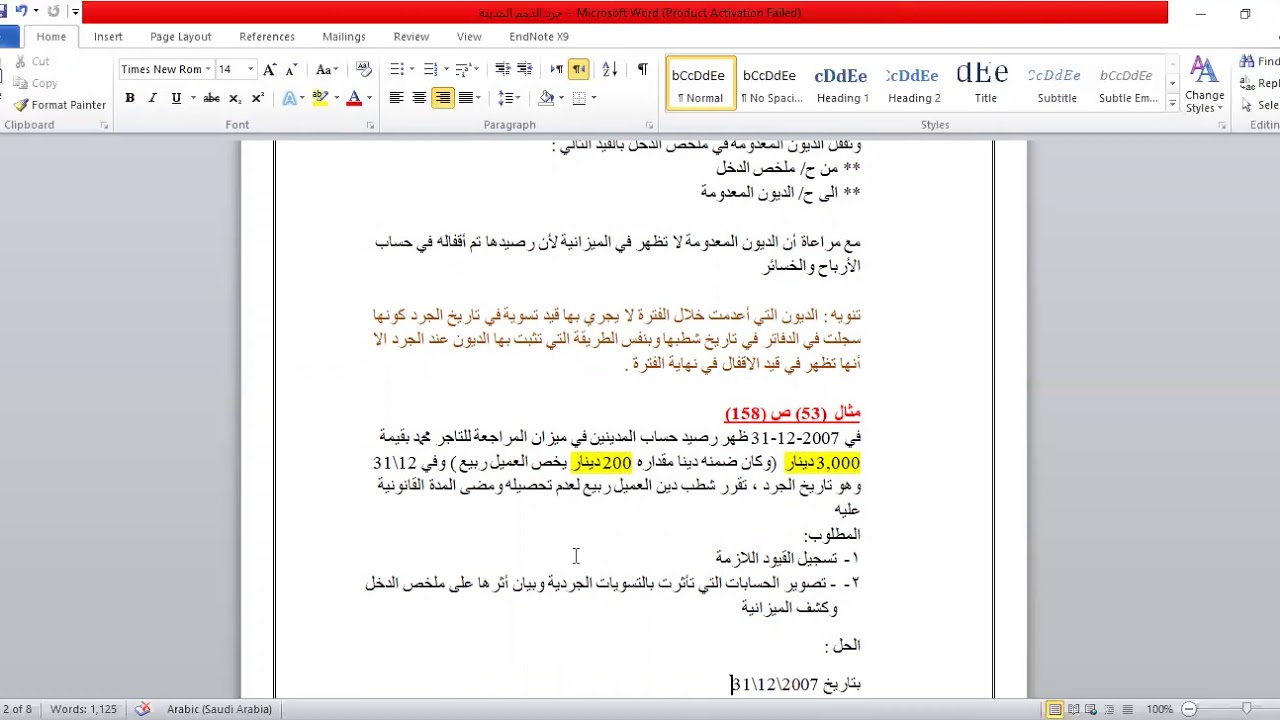Sort the selected text

[x=610, y=69]
